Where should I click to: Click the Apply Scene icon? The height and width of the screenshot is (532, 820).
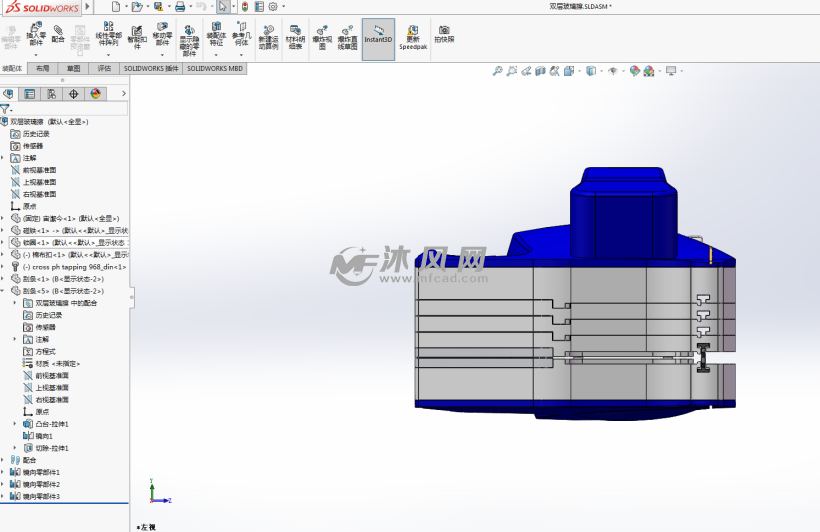point(648,71)
